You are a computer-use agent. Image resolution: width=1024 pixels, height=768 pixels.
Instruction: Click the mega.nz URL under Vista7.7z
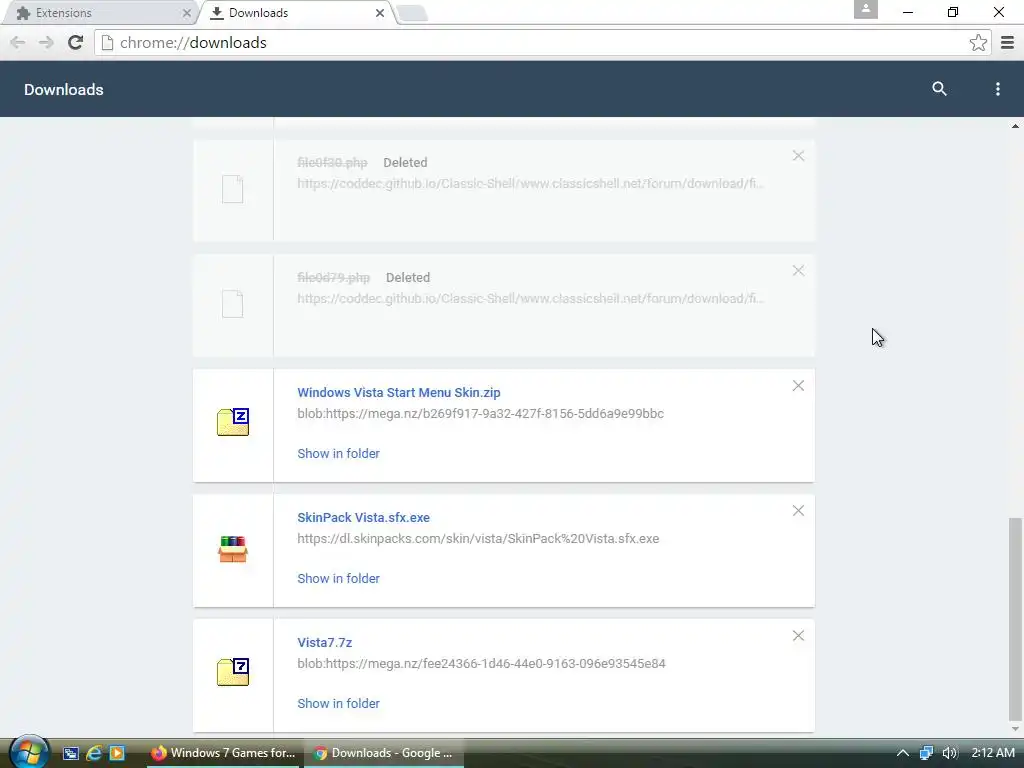481,664
